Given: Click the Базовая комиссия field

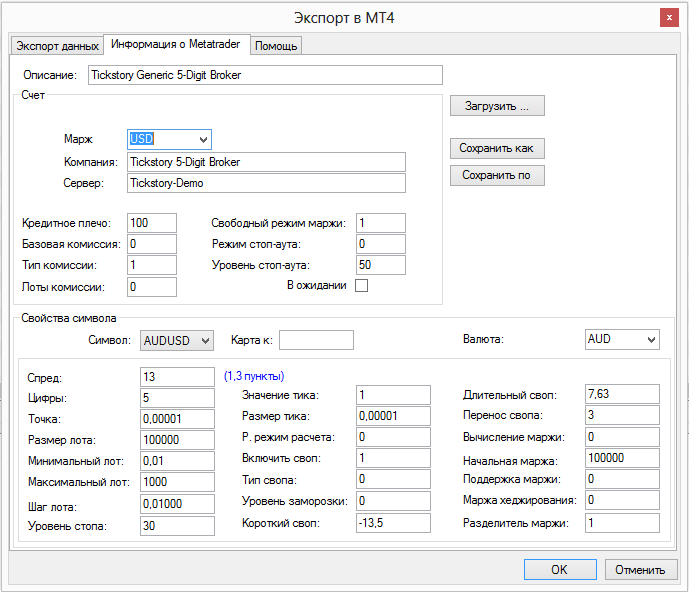Looking at the screenshot, I should click(152, 244).
